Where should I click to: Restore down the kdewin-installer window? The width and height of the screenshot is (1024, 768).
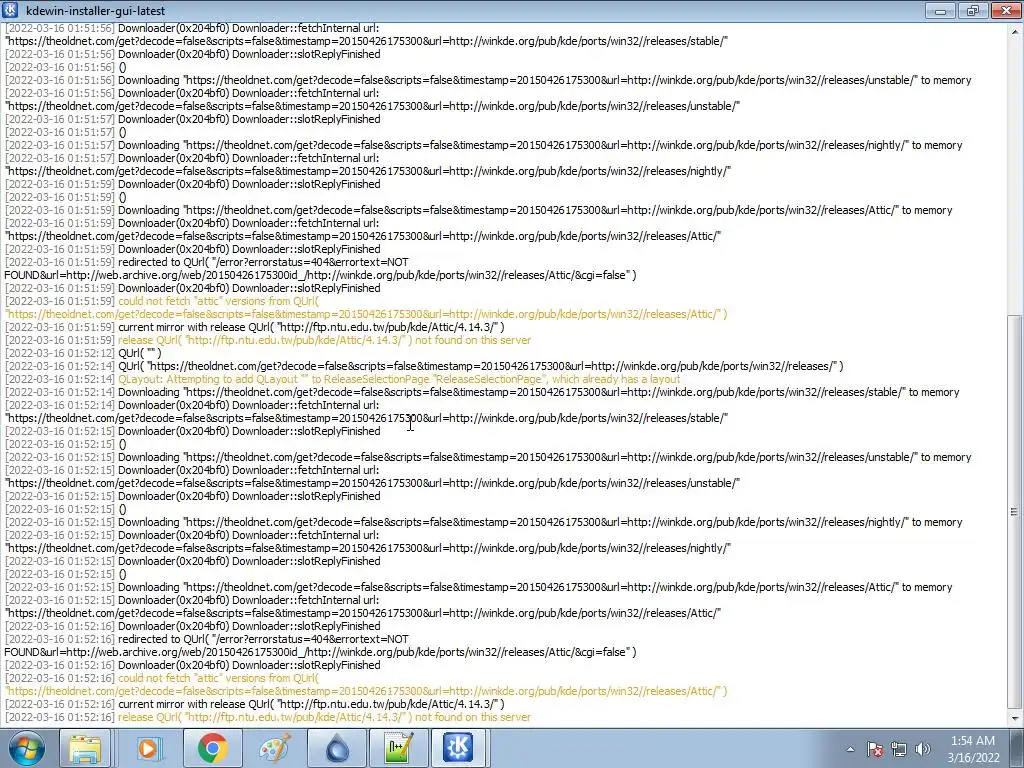pyautogui.click(x=973, y=10)
